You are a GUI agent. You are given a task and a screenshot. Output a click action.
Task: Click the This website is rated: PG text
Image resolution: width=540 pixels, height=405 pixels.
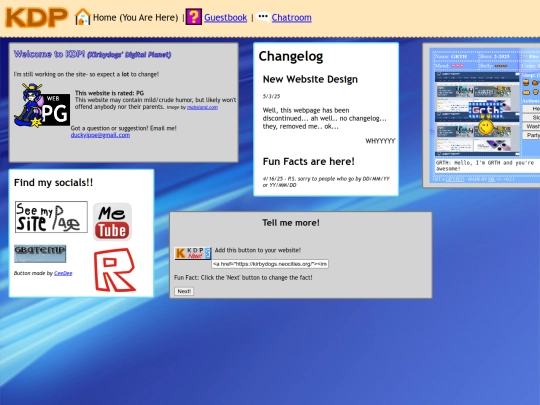[110, 93]
